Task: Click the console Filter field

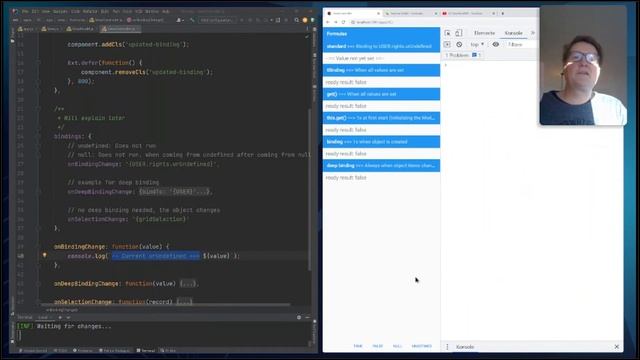Action: 521,44
